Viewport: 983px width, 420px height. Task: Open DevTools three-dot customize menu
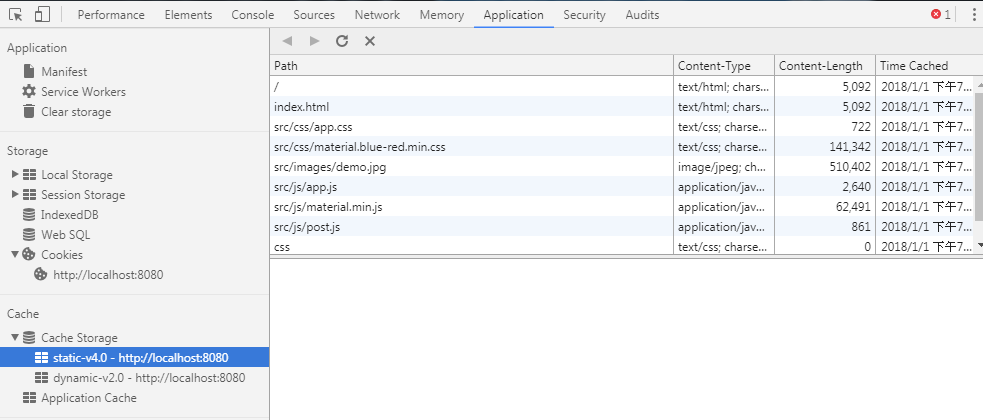click(x=973, y=15)
